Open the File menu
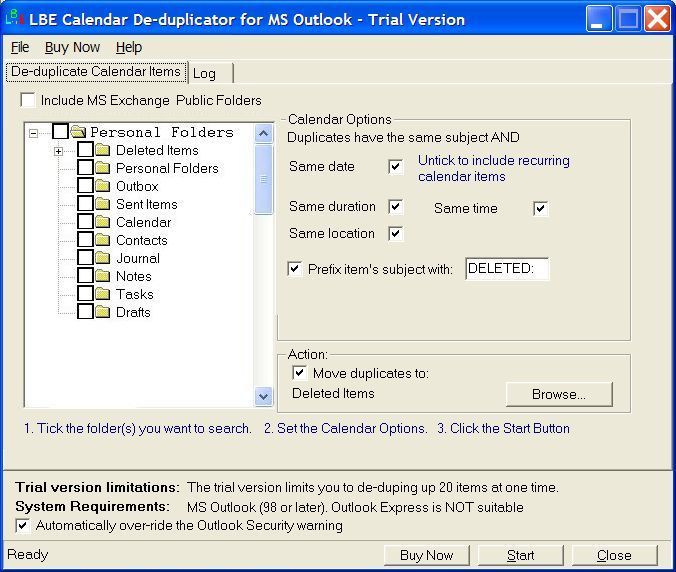The width and height of the screenshot is (676, 572). [x=20, y=47]
